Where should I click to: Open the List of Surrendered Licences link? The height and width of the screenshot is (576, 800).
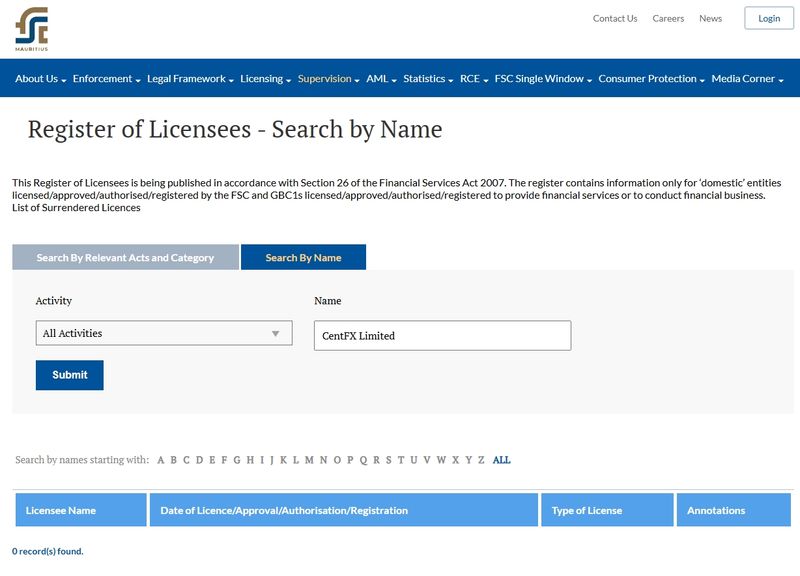point(76,208)
